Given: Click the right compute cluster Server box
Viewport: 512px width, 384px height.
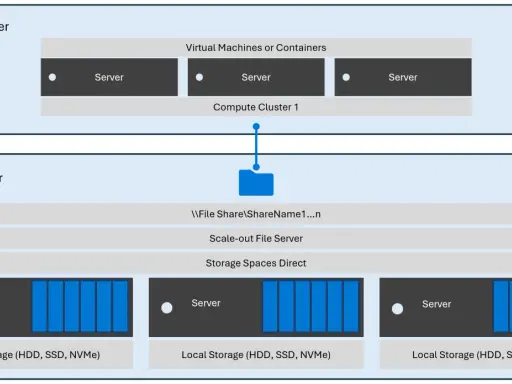Looking at the screenshot, I should pos(403,77).
